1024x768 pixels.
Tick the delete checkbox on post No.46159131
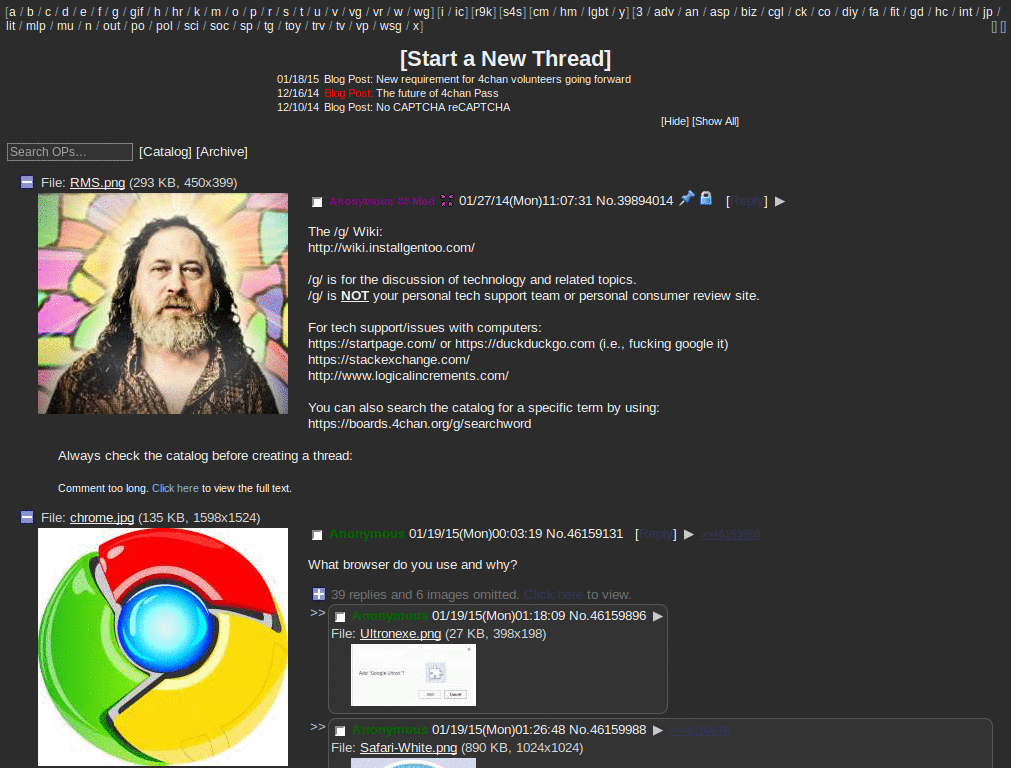point(317,534)
